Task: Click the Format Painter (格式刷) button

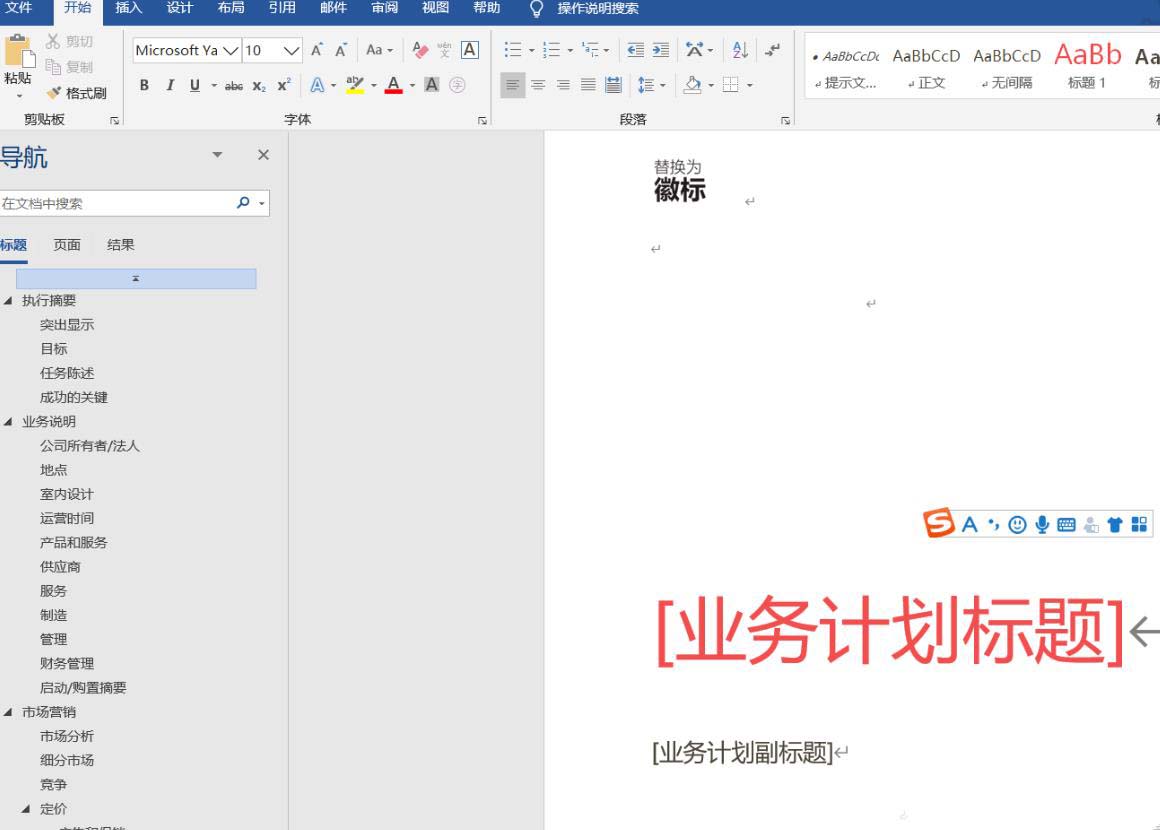Action: (76, 93)
